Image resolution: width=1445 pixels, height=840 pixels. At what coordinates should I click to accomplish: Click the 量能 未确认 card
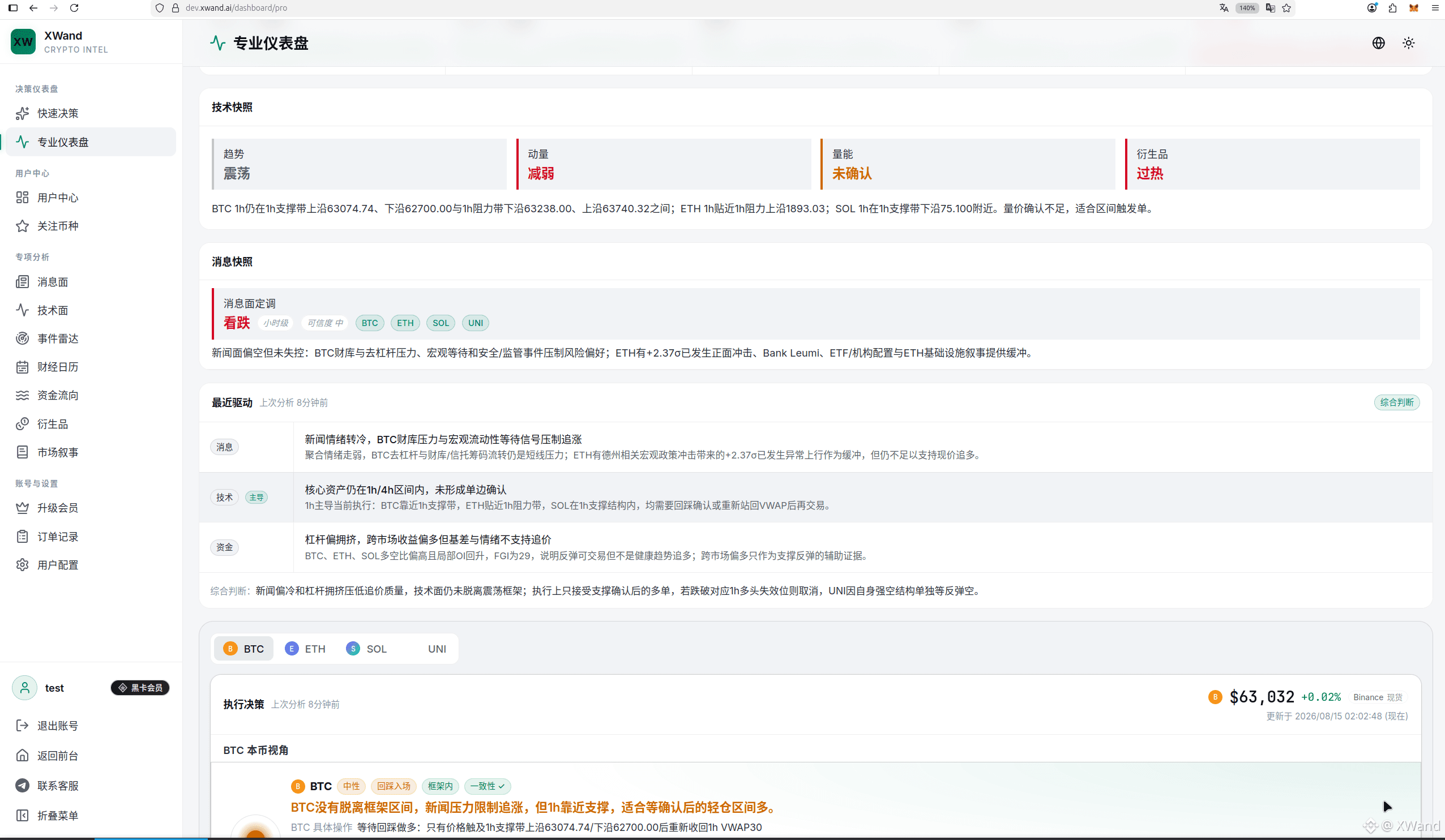tap(968, 164)
